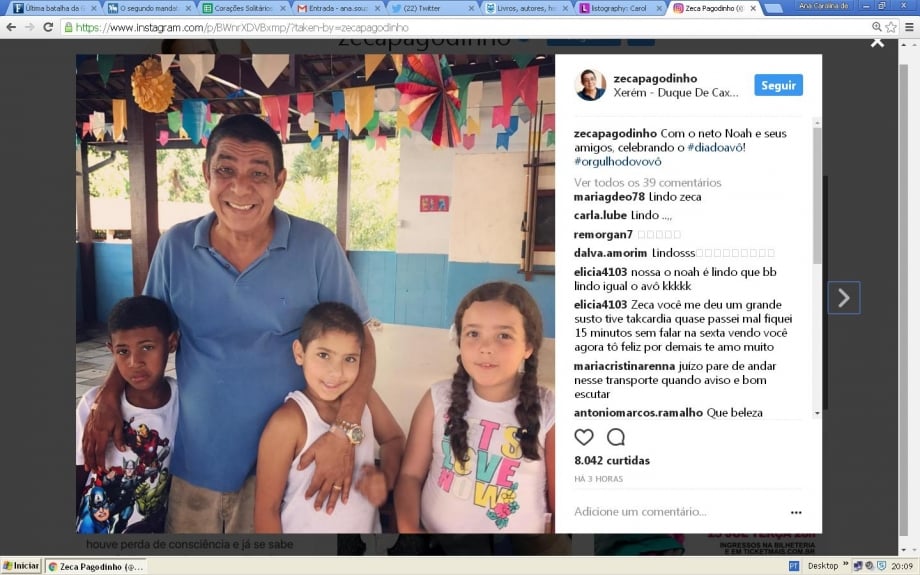Image resolution: width=920 pixels, height=575 pixels.
Task: Open Ver todos os 39 comentários
Action: pos(648,182)
